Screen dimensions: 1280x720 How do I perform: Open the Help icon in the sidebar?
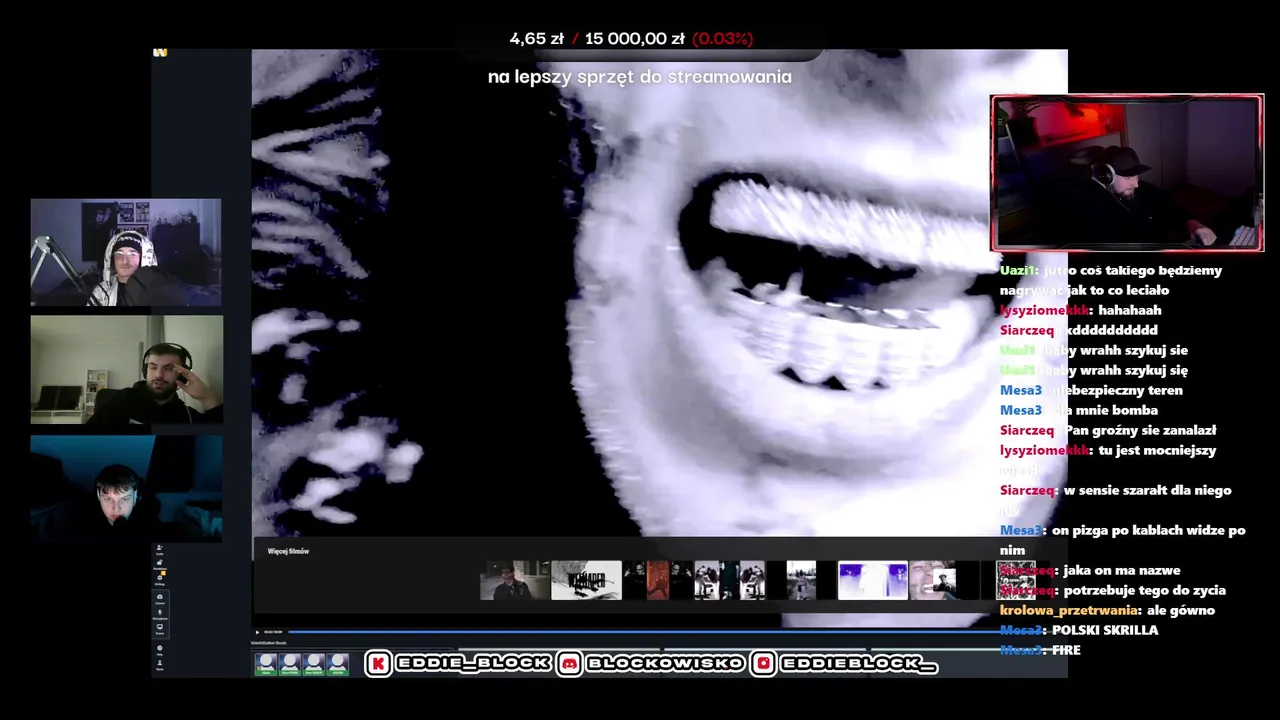[159, 649]
